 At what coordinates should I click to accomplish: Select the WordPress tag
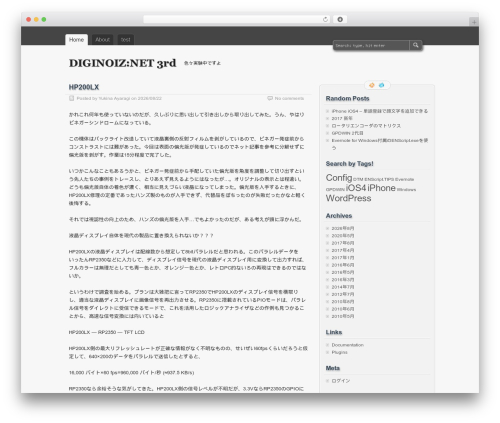pos(348,198)
